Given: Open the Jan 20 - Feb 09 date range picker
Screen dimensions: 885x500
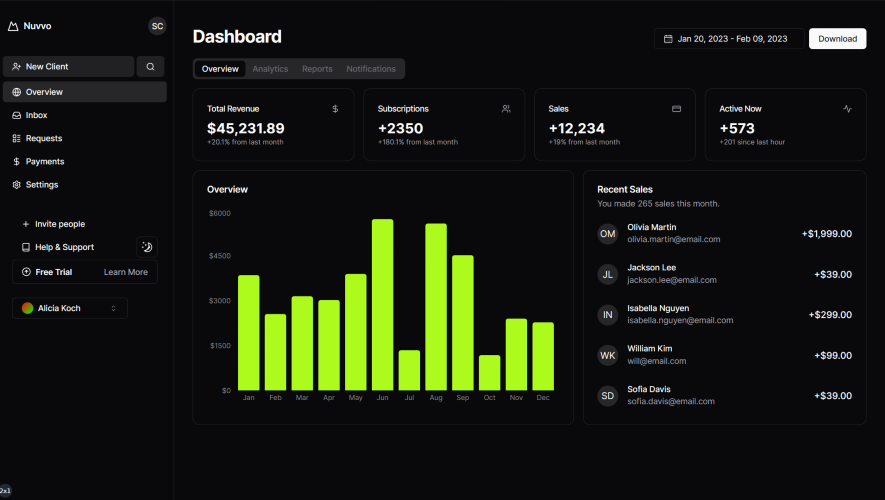Looking at the screenshot, I should (729, 39).
